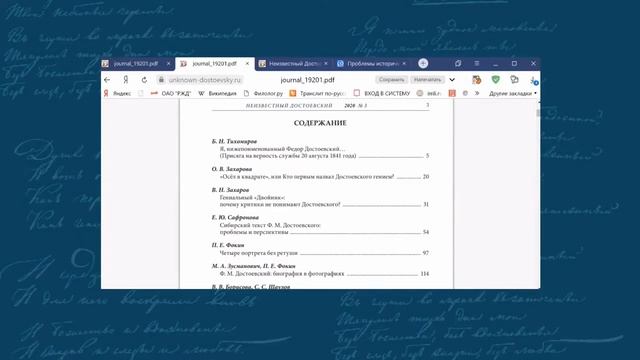Open the Филолог.ру bookmark
Screen dimensions: 640x360
[x=263, y=93]
